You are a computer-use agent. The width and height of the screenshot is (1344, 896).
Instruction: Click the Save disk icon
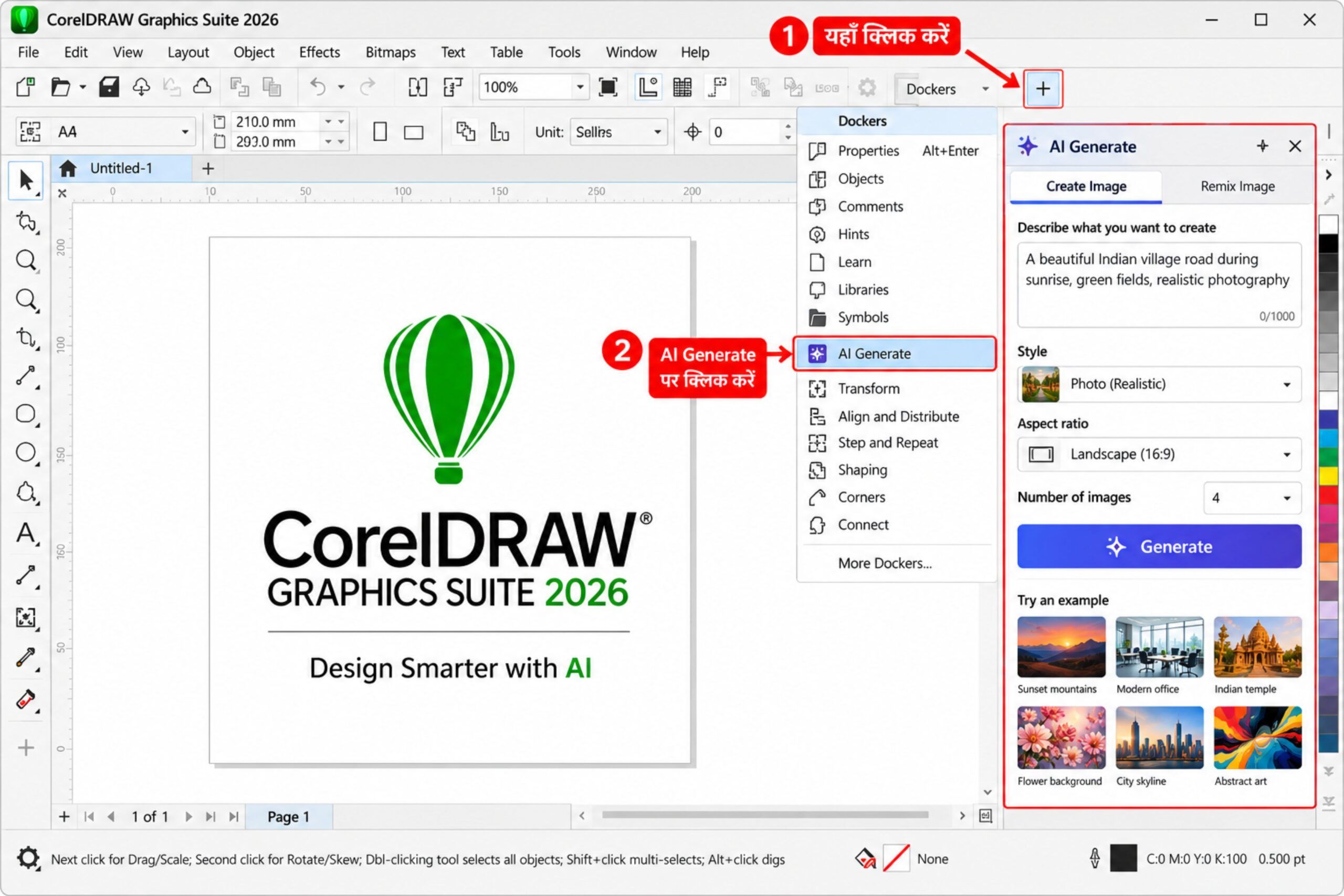coord(109,88)
